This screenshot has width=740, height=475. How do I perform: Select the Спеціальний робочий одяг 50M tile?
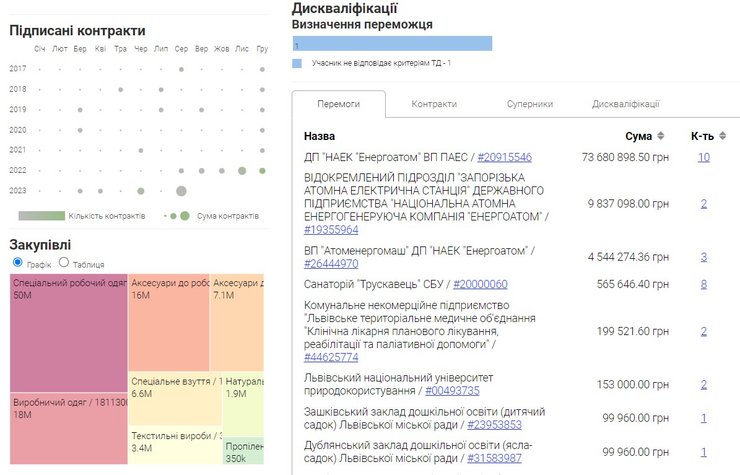click(69, 333)
